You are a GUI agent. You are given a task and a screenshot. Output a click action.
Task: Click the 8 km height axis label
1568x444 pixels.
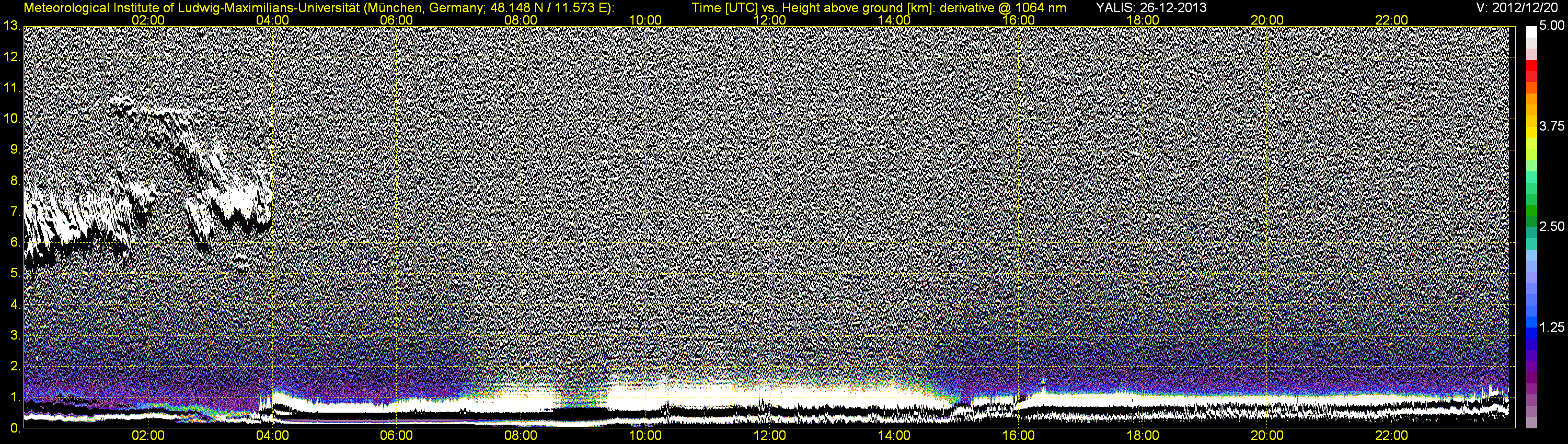coord(15,181)
